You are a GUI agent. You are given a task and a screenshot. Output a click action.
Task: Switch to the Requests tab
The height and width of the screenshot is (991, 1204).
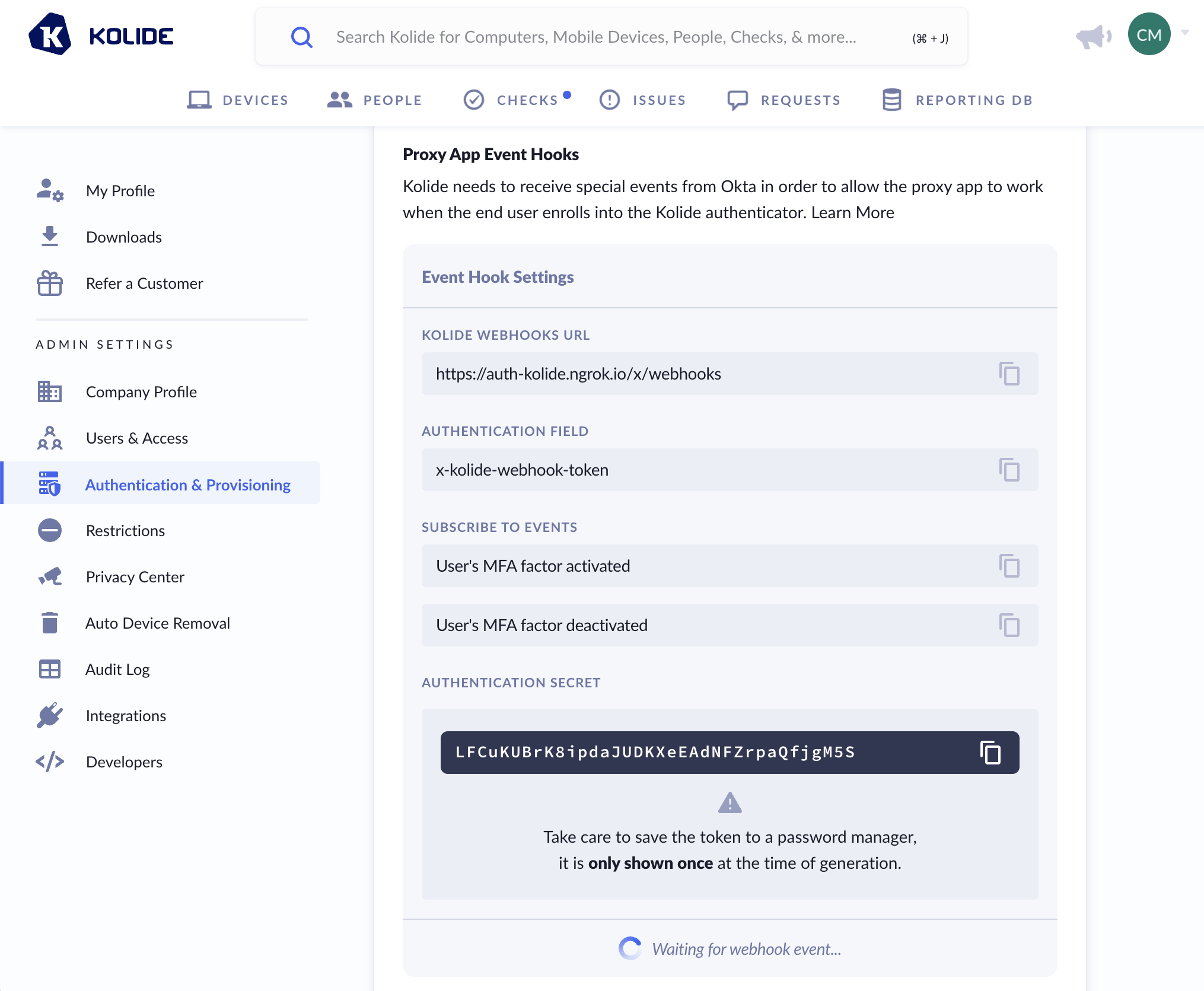click(784, 100)
